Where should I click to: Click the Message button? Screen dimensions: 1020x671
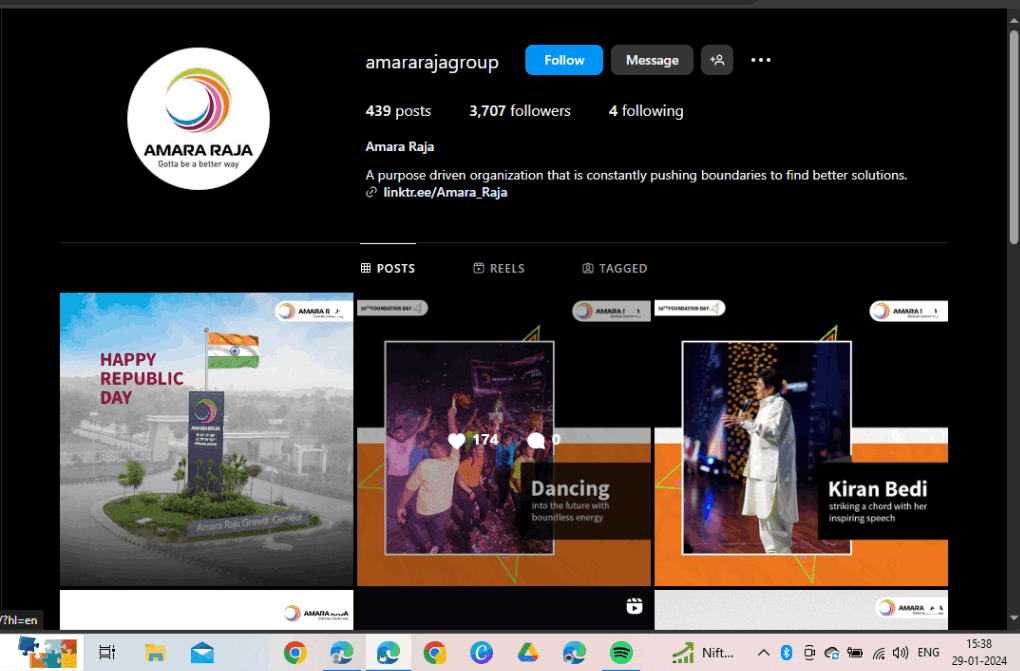tap(651, 60)
